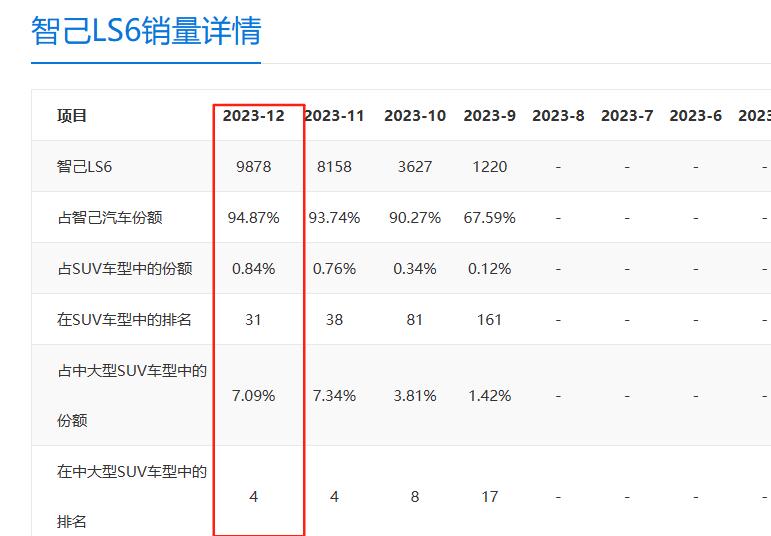Click the share value 90.27%

[x=415, y=217]
